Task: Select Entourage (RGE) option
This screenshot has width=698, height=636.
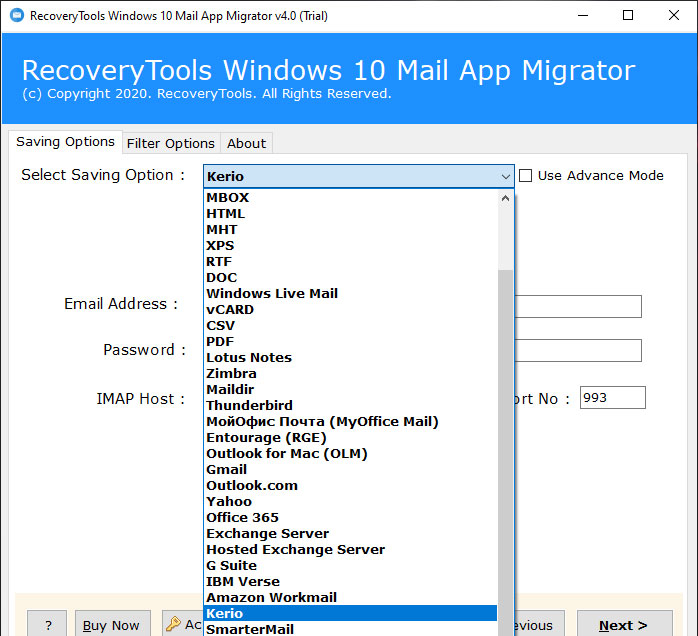Action: click(351, 438)
